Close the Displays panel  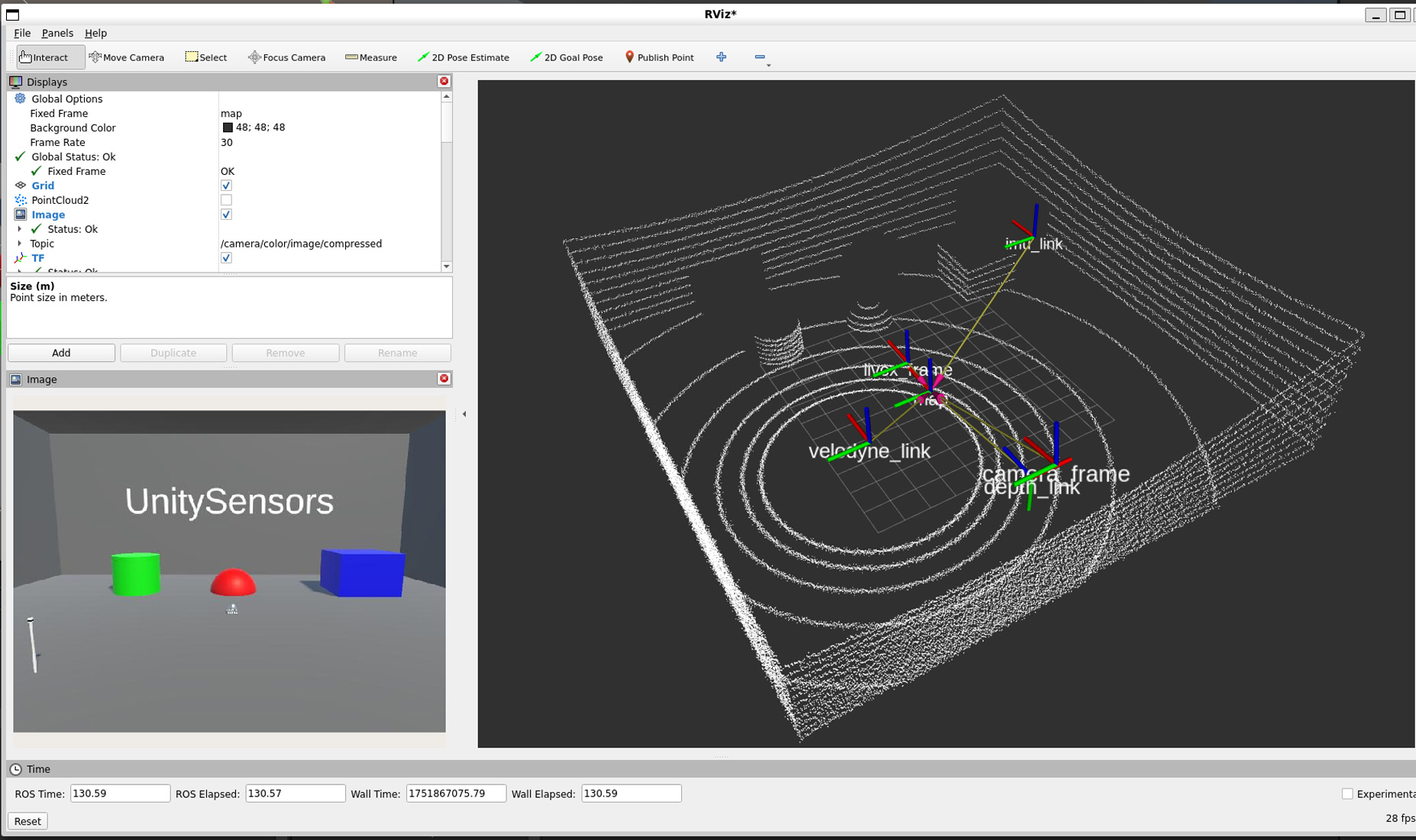(444, 81)
